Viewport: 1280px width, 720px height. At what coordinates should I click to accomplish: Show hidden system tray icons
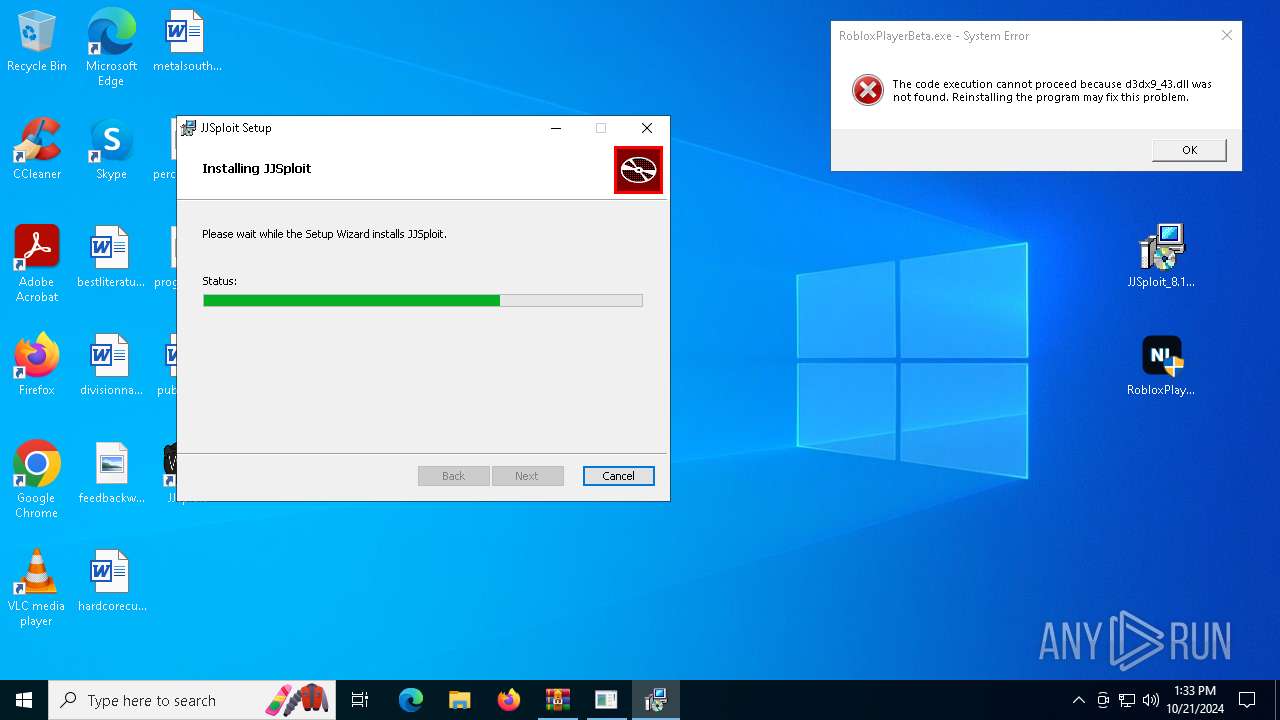1078,700
